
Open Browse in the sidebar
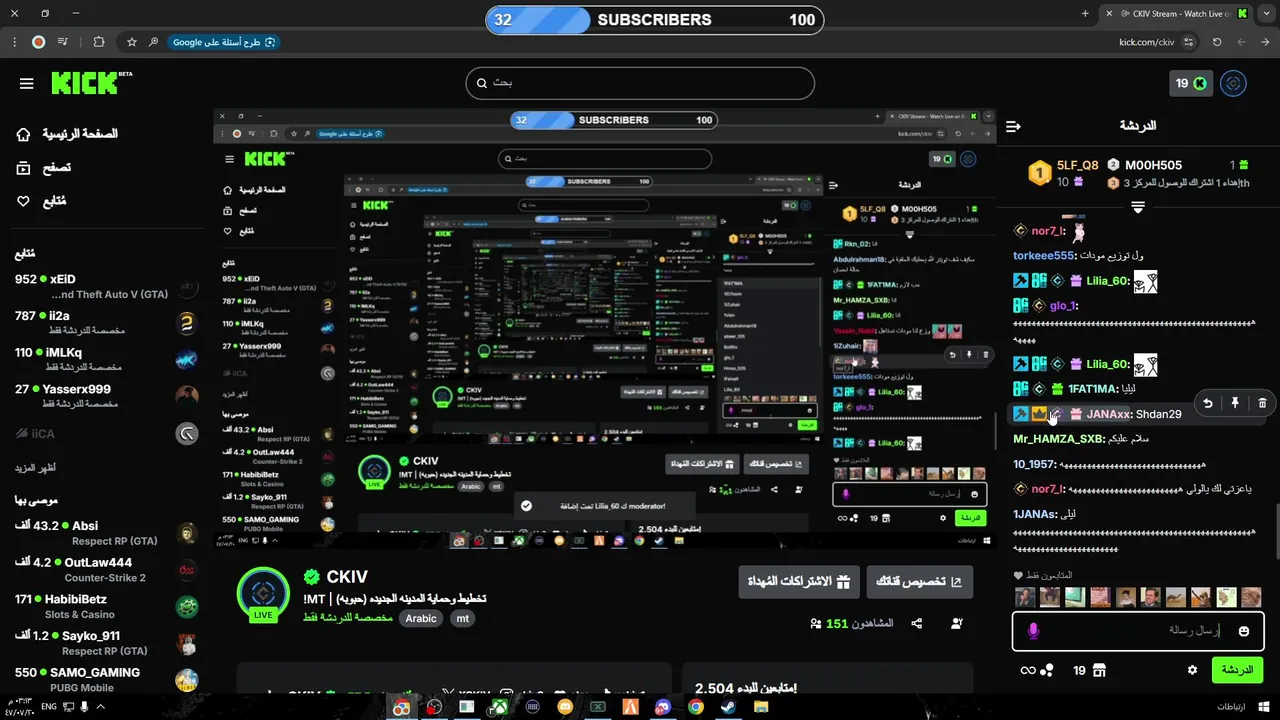[x=44, y=168]
